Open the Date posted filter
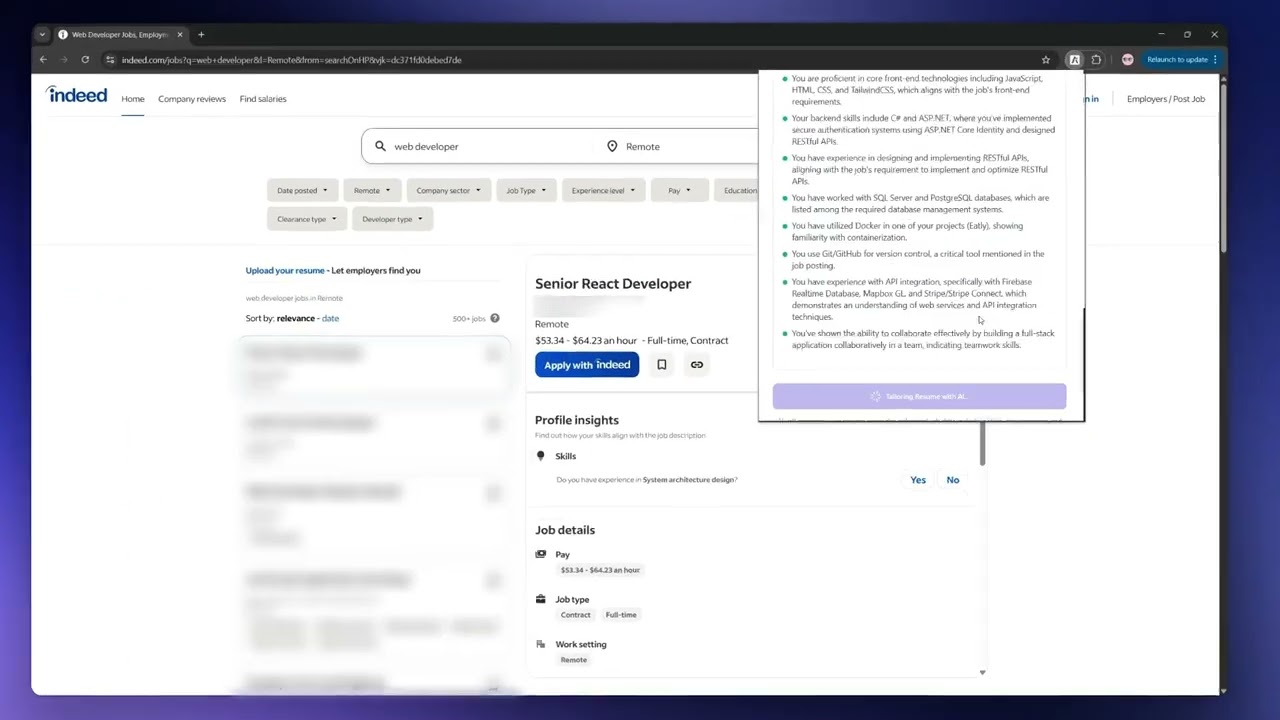This screenshot has width=1280, height=720. [x=302, y=190]
